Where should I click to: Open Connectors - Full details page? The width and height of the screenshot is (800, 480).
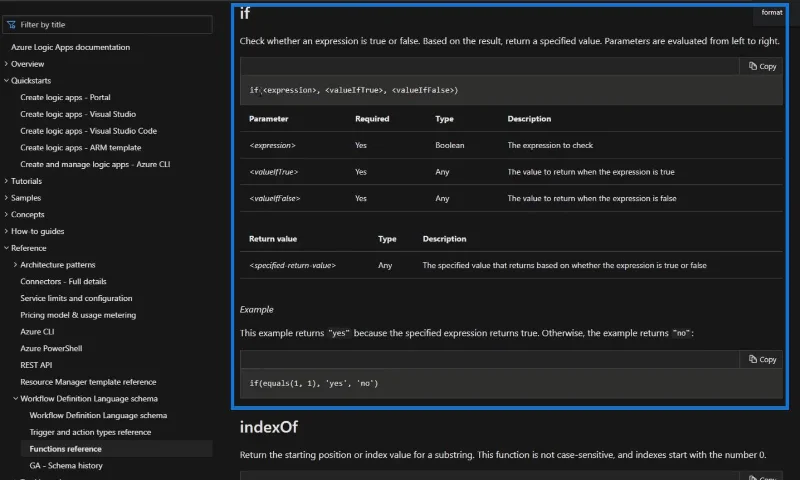tap(63, 282)
